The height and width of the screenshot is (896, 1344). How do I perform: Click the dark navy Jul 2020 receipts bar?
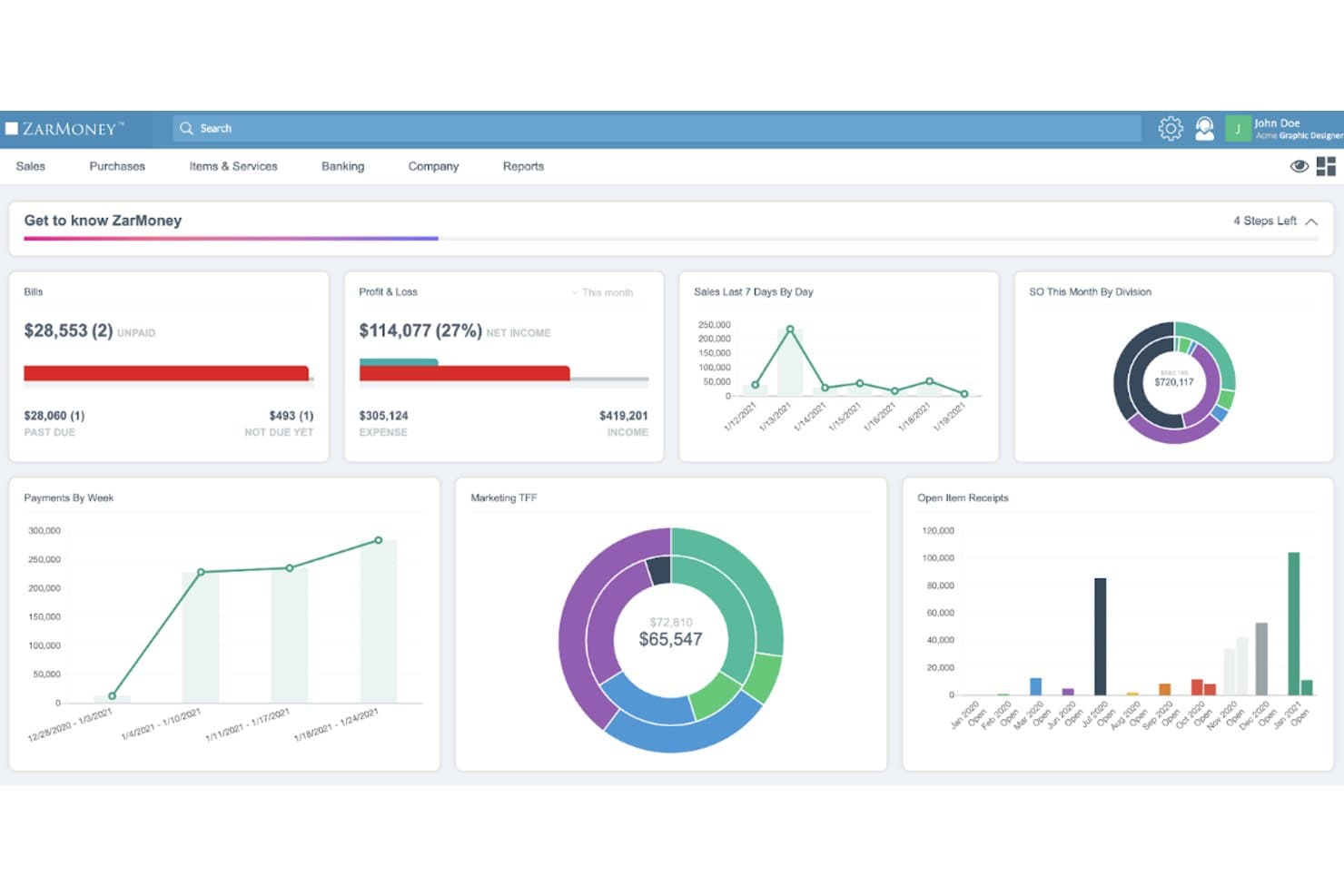click(1101, 636)
